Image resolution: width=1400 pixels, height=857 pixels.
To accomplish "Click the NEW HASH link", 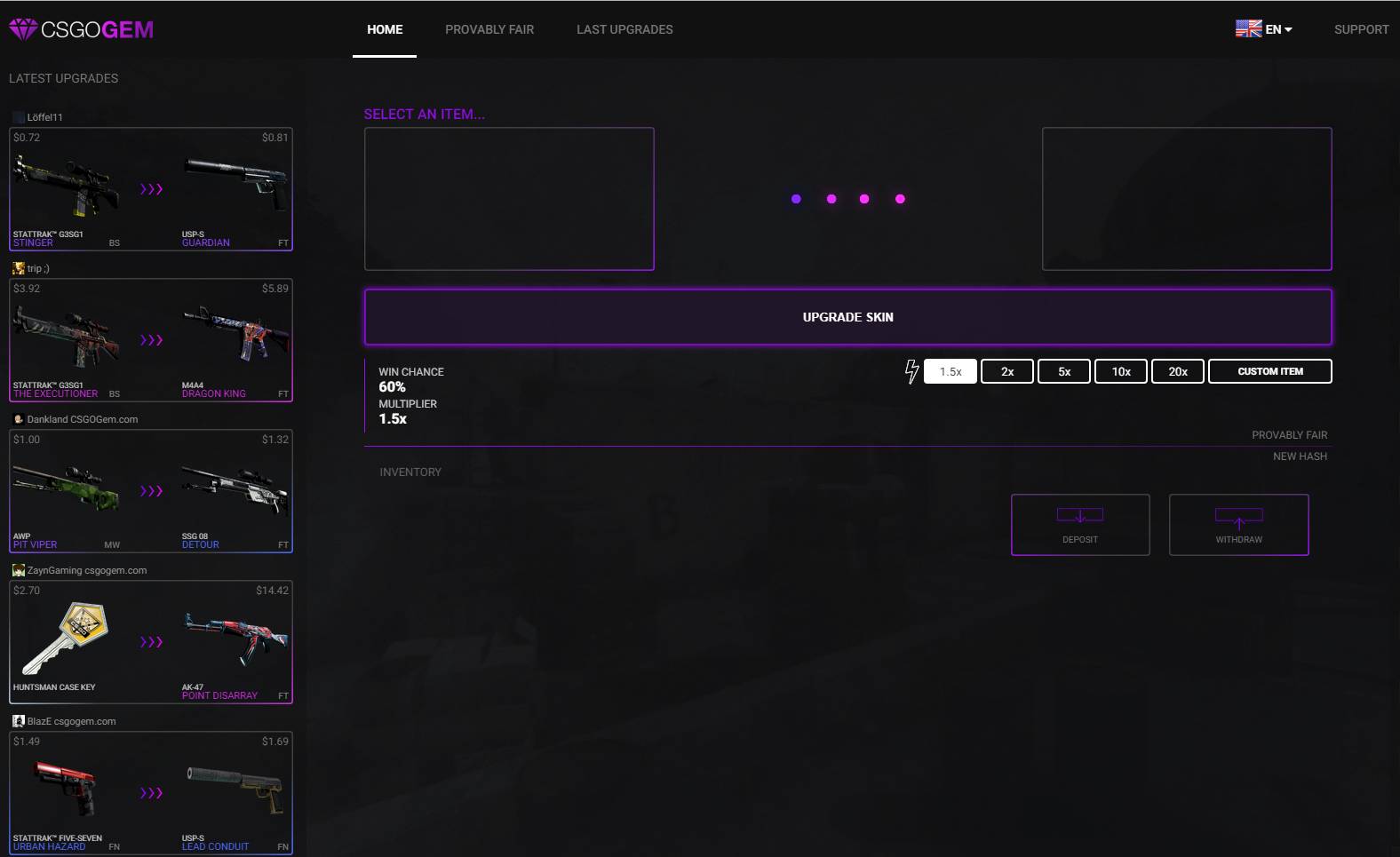I will click(1300, 456).
